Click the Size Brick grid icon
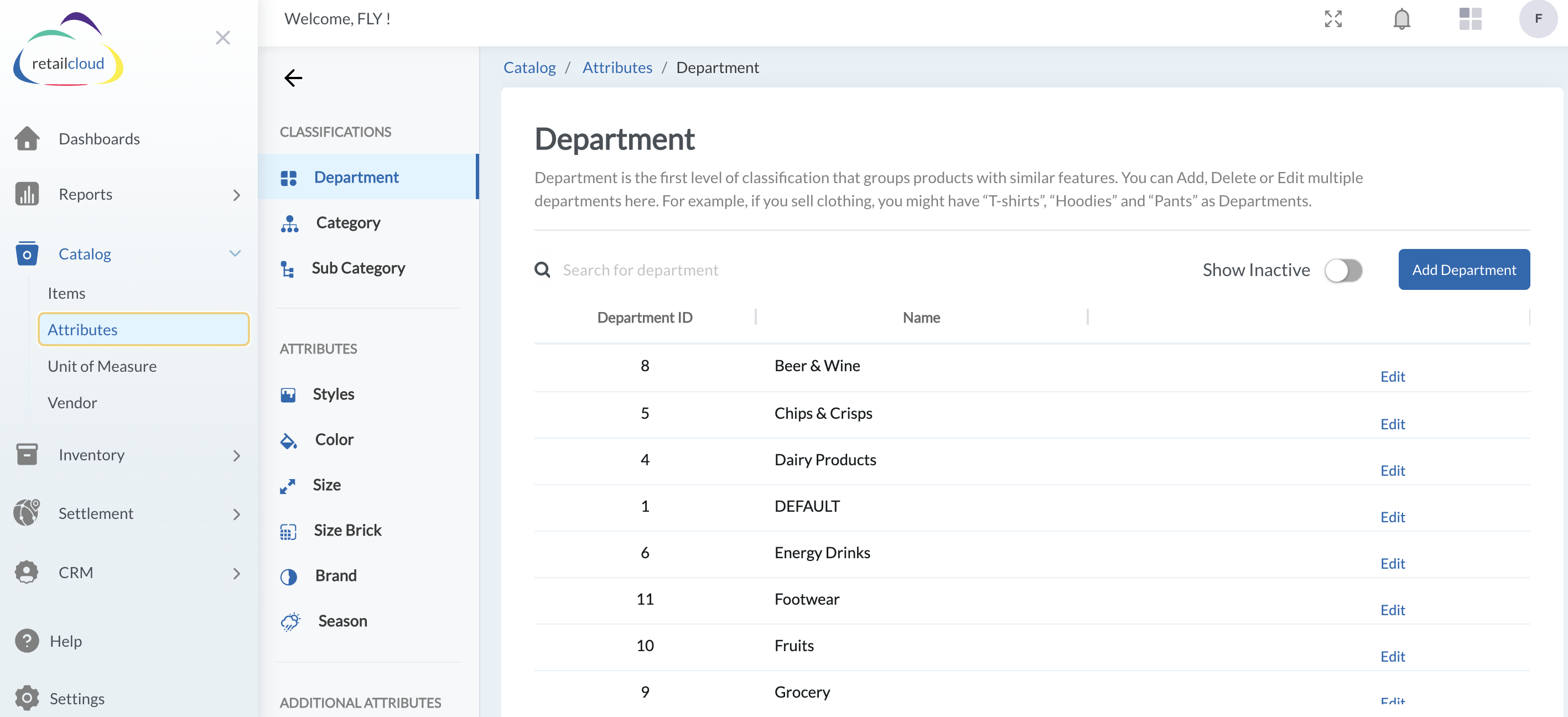The height and width of the screenshot is (717, 1568). [x=288, y=531]
